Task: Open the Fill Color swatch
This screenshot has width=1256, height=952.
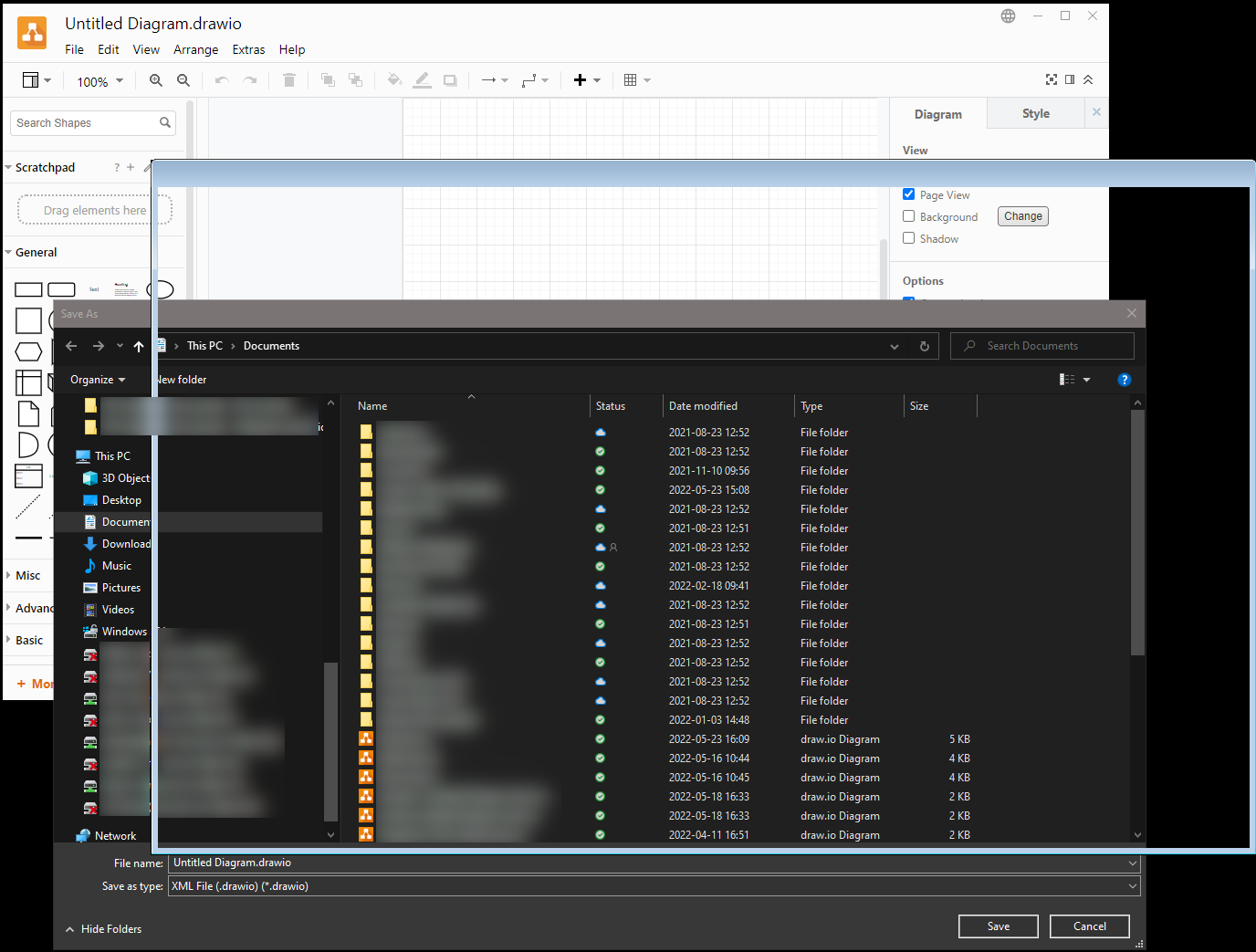Action: pyautogui.click(x=394, y=79)
